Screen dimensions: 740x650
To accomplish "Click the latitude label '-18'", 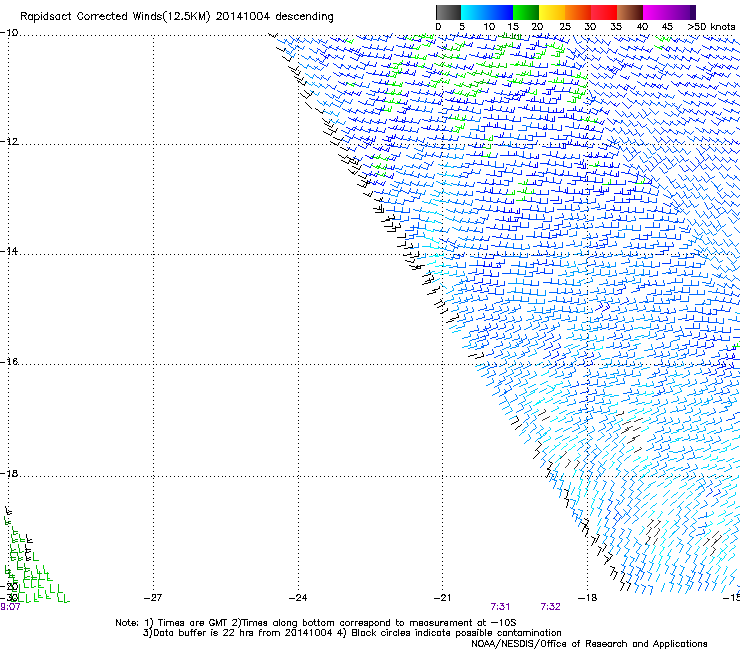I will point(9,473).
